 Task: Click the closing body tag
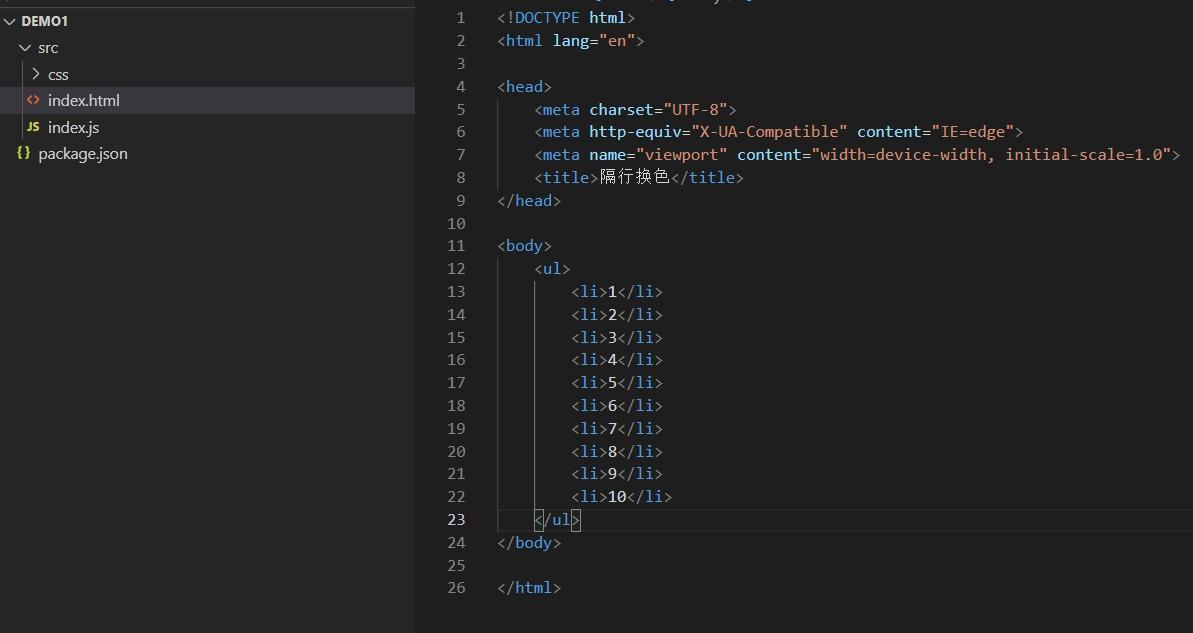click(529, 542)
